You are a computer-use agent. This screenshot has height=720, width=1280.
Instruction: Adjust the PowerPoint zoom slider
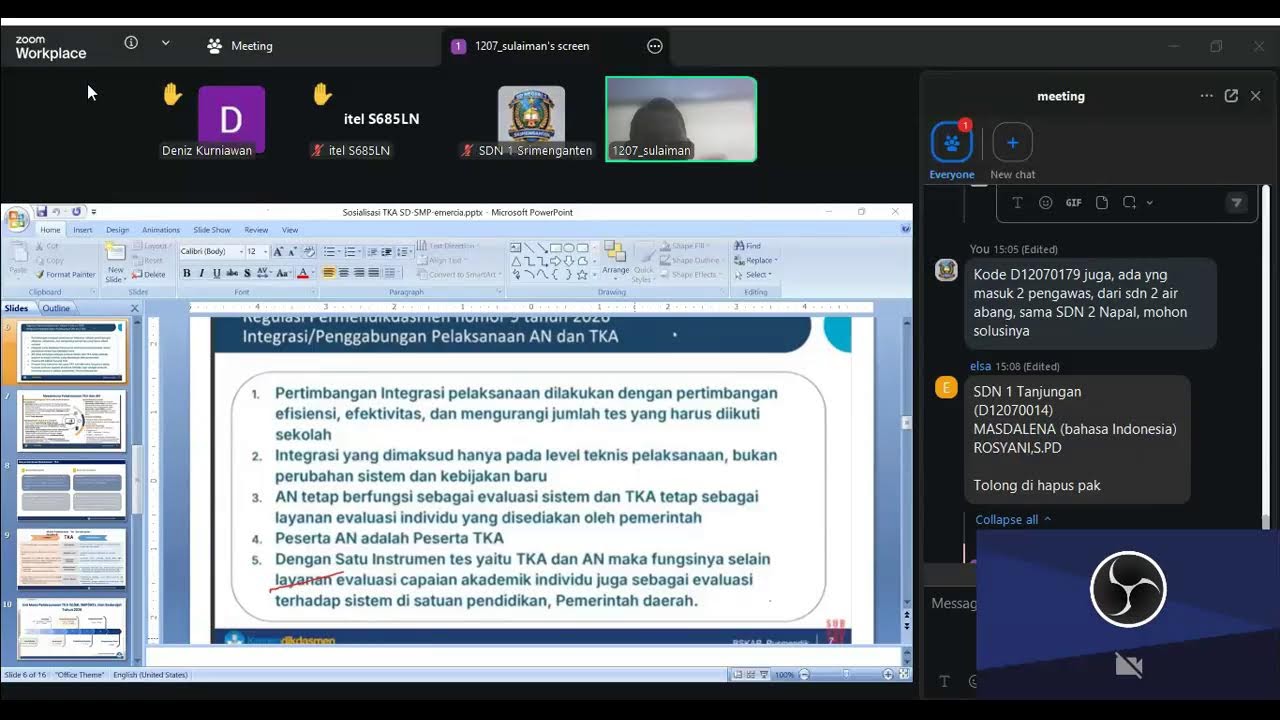[x=846, y=675]
